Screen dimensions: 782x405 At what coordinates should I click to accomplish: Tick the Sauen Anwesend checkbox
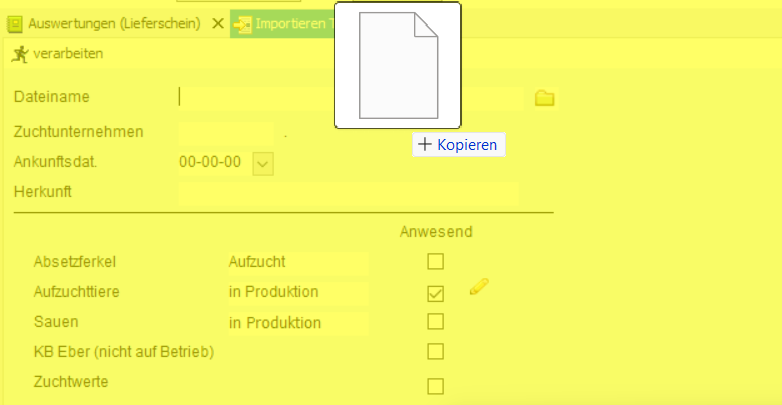click(435, 322)
